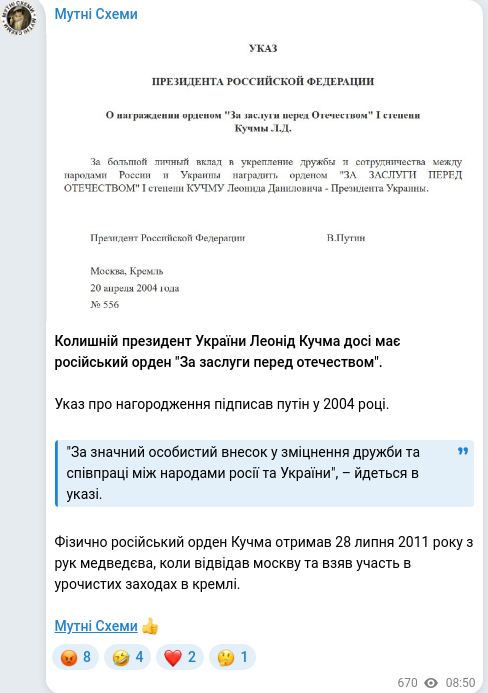This screenshot has height=693, width=488.
Task: Click the eye views icon next to 670
Action: click(431, 683)
